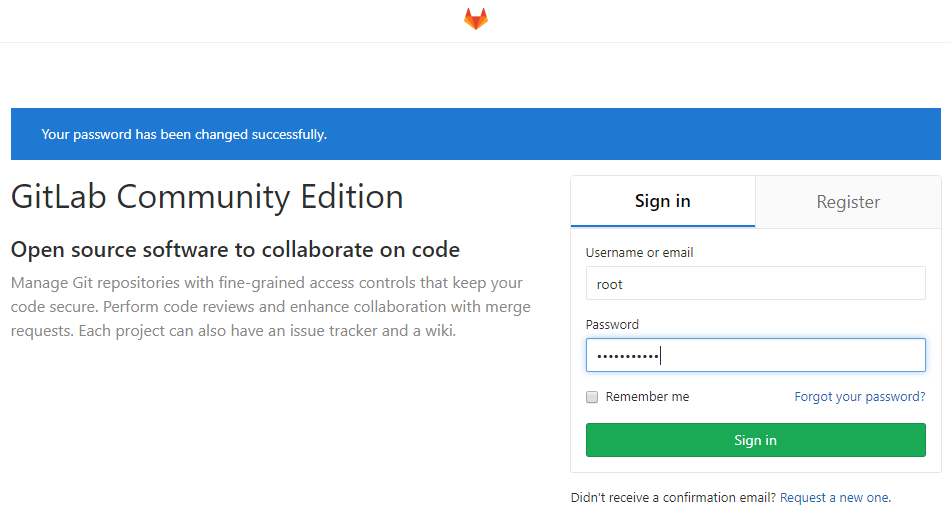The image size is (951, 517).
Task: Click the 'root' text in username box
Action: 610,285
